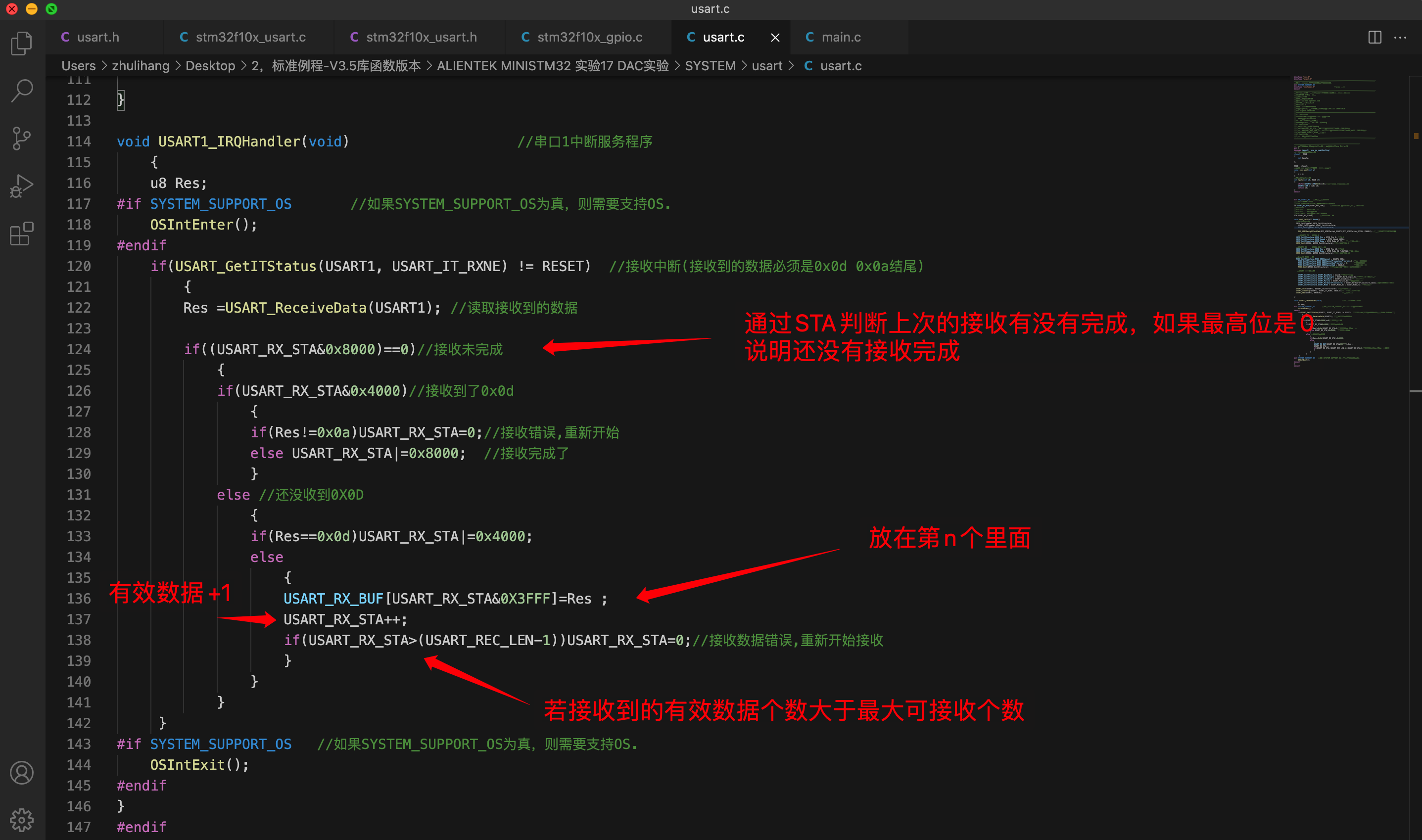Click 'USART_RX_STA|=0x8000' on line 129

[376, 454]
